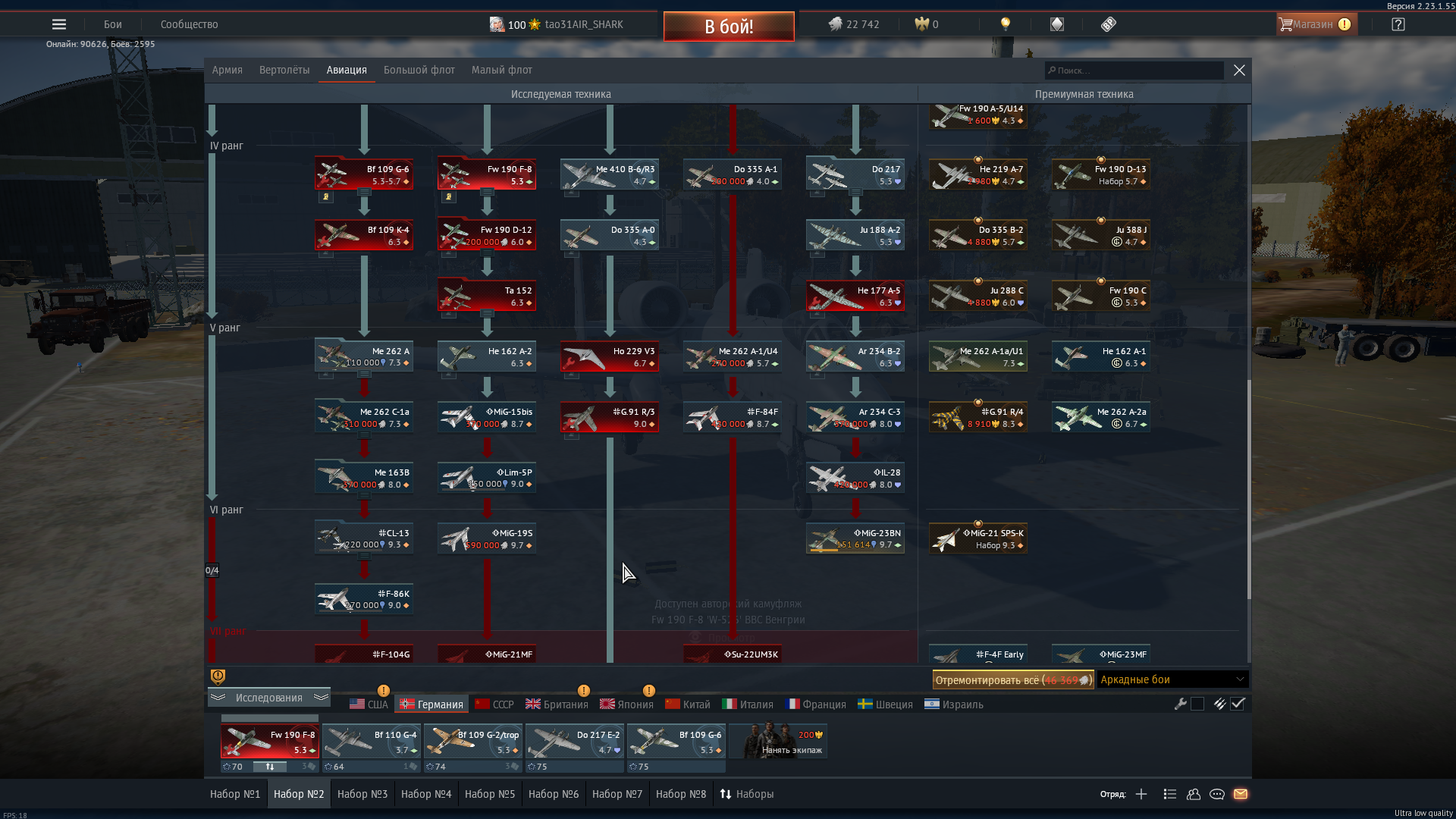Open the Бои menu

(x=113, y=24)
